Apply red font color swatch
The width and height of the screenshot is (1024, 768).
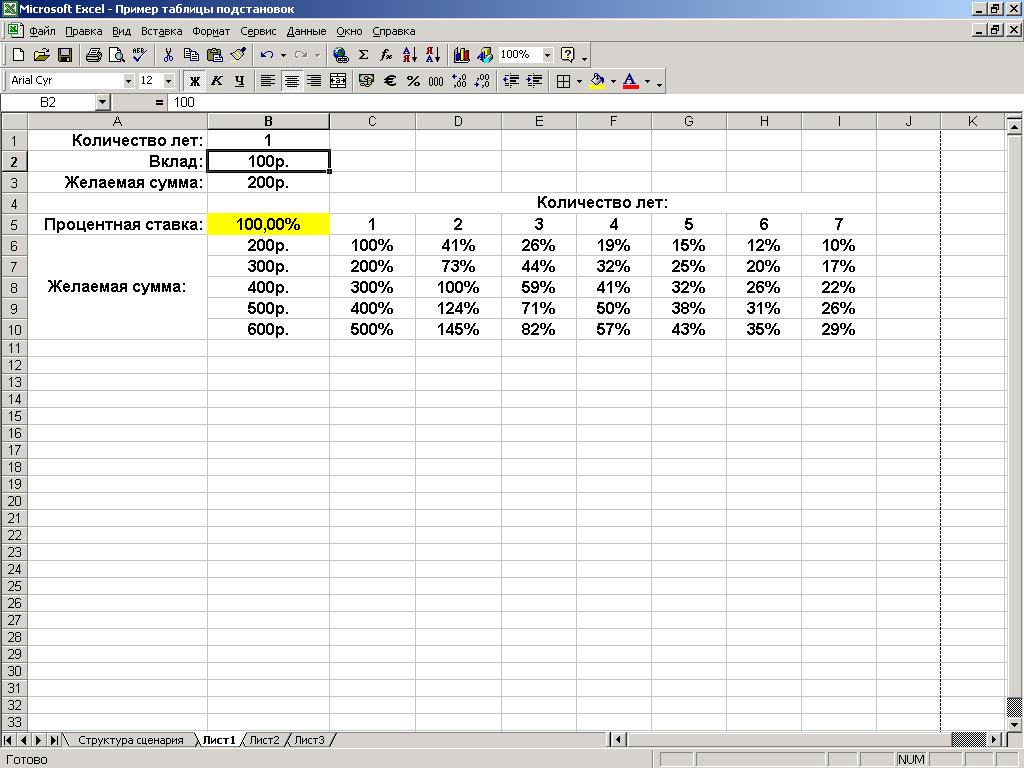pos(630,81)
